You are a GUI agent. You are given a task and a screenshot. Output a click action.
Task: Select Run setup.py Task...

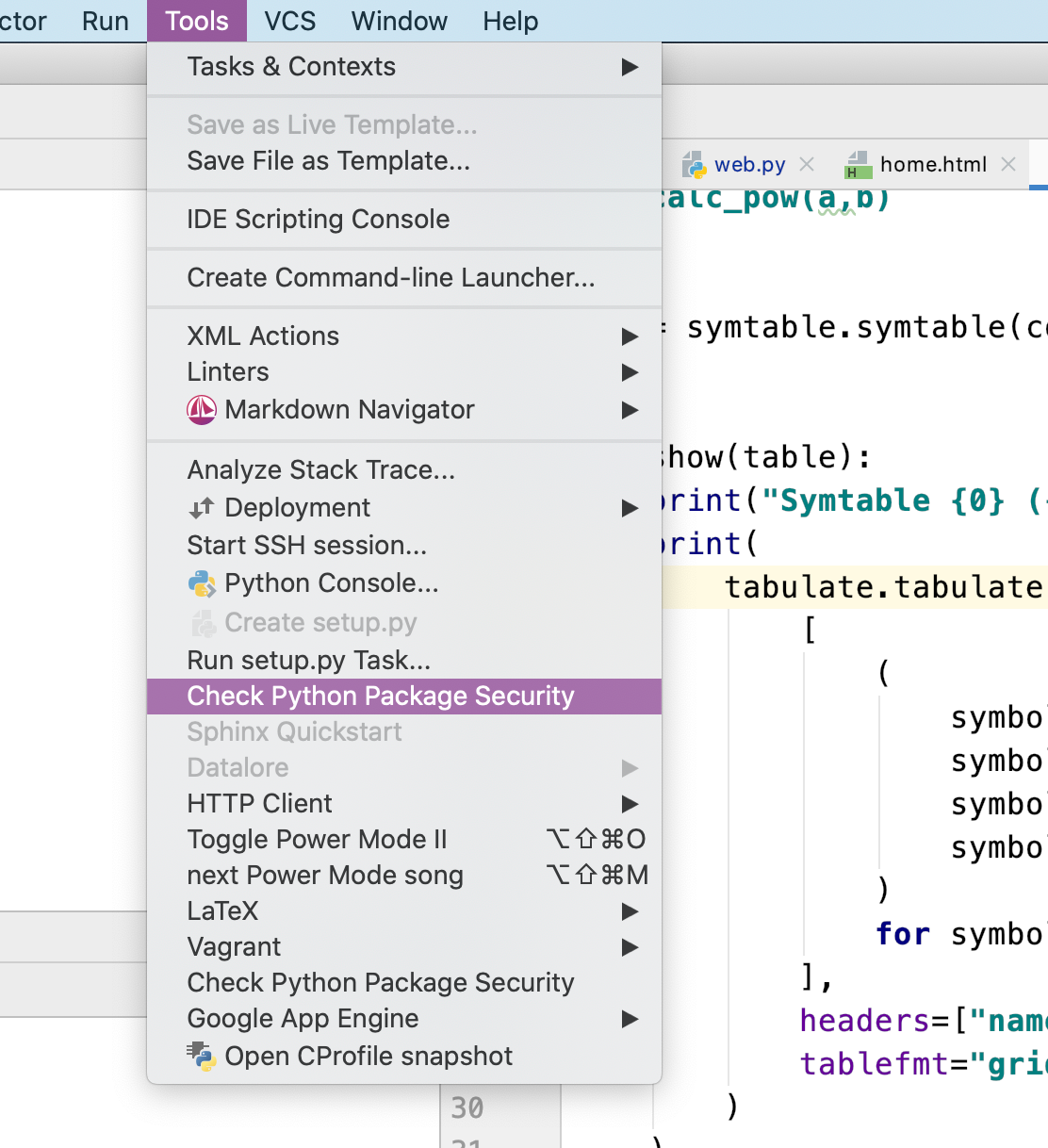tap(404, 661)
